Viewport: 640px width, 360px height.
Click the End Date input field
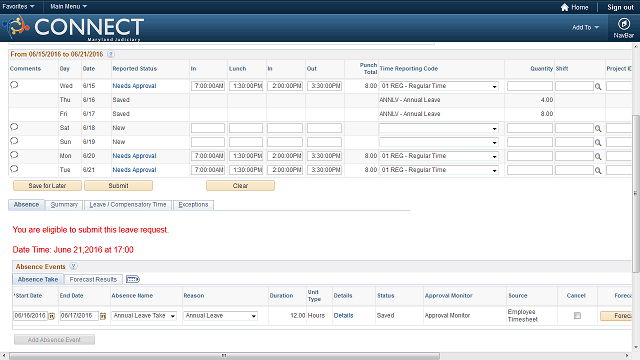[79, 316]
